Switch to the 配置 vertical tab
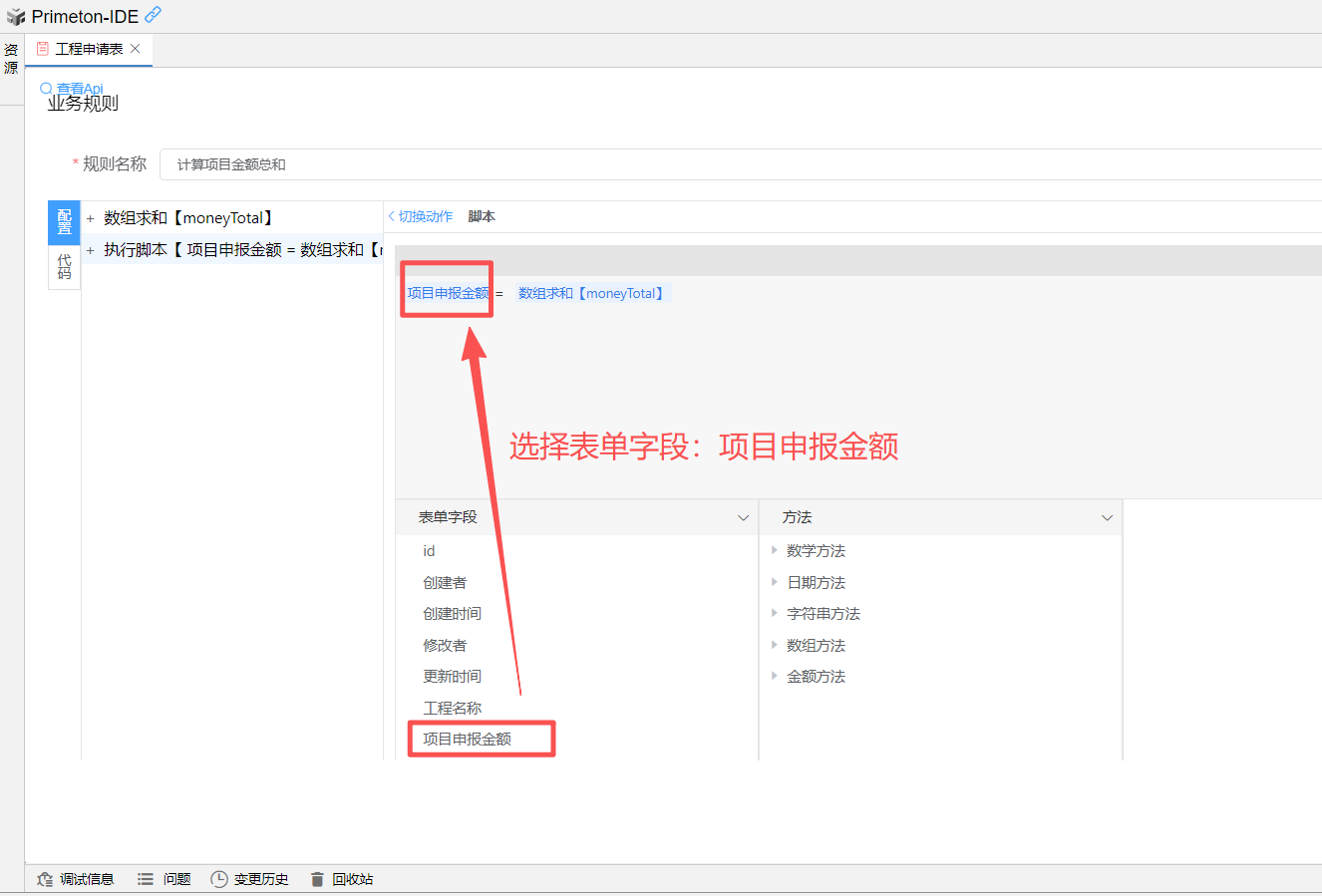 [64, 222]
